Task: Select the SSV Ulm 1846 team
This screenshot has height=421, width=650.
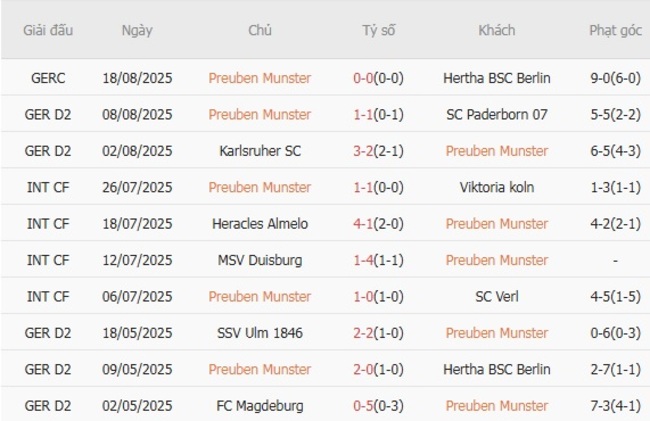Action: pyautogui.click(x=260, y=333)
